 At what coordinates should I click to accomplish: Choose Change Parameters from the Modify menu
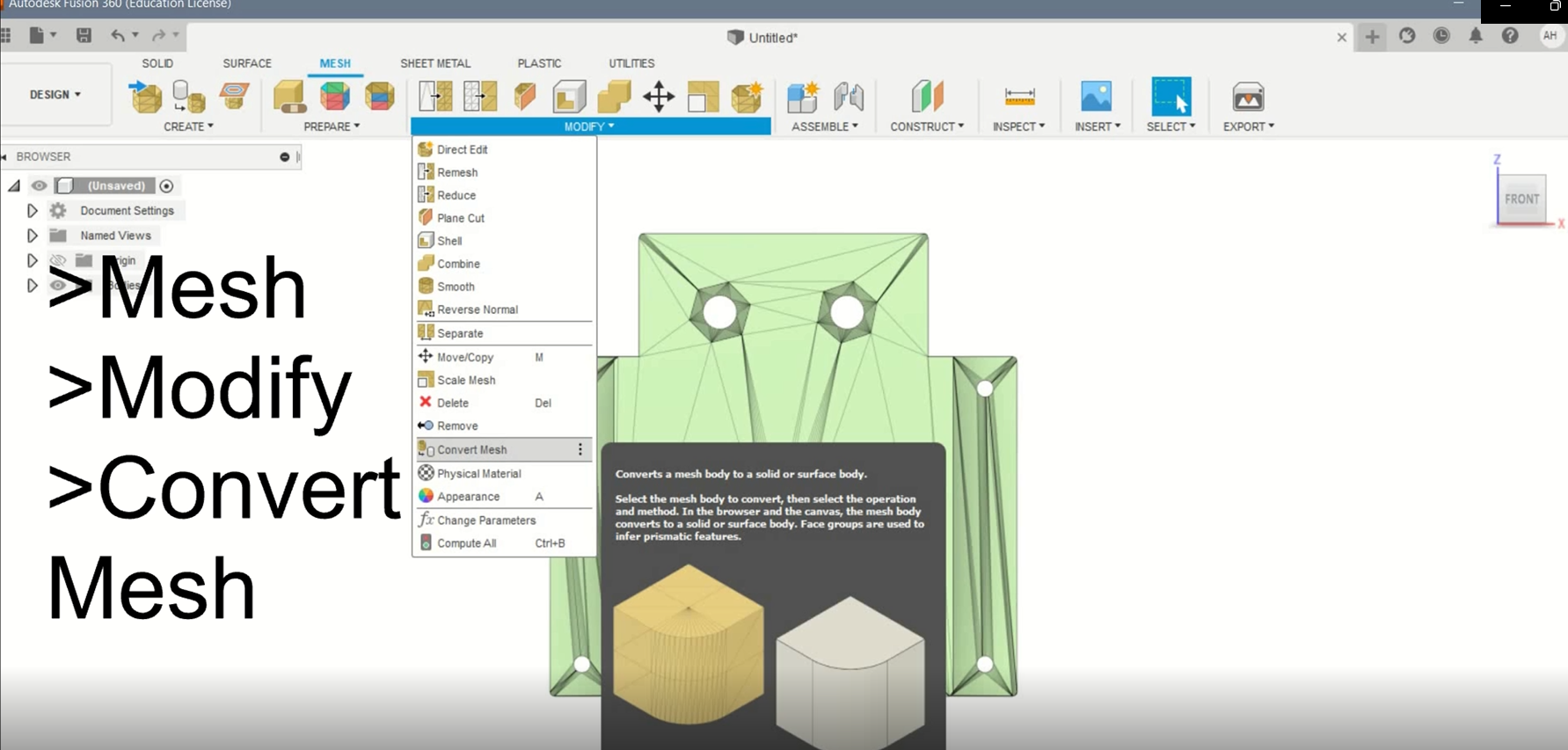504,520
